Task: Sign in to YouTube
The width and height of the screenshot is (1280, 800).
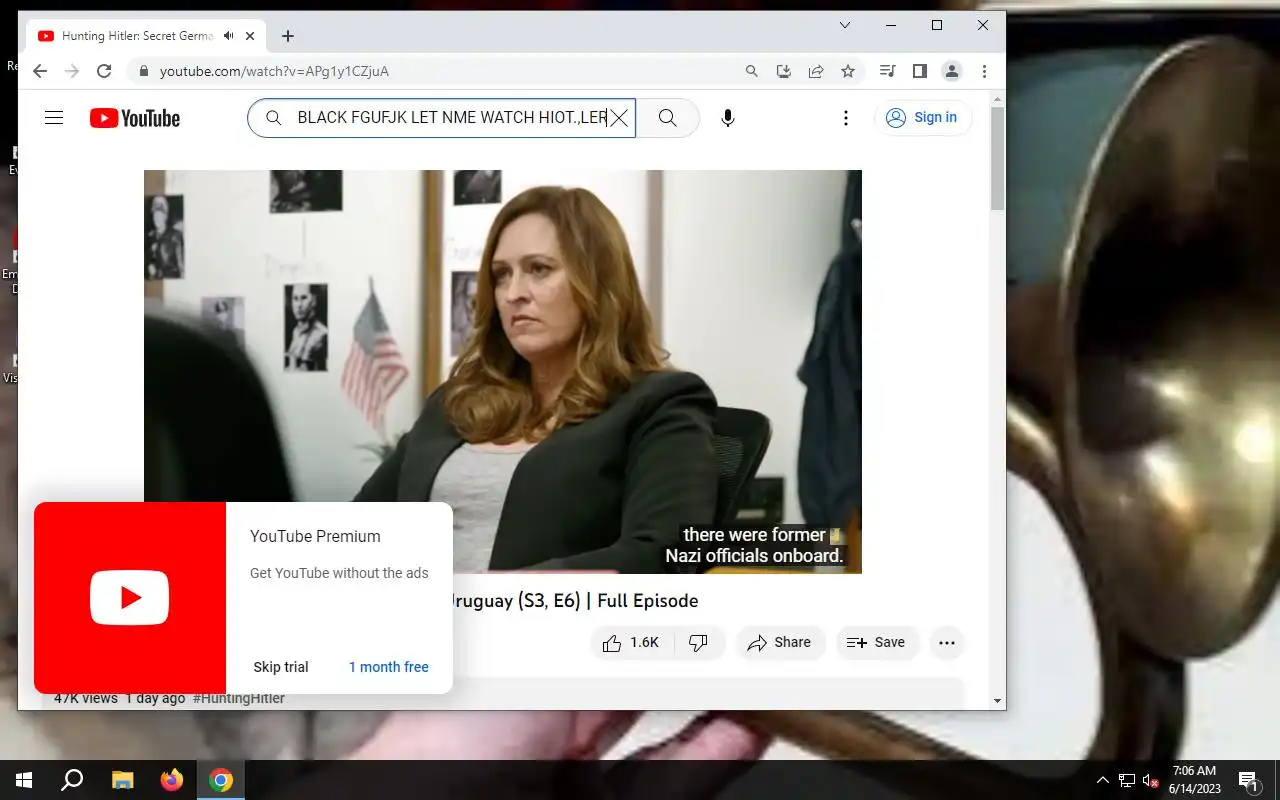Action: point(923,118)
